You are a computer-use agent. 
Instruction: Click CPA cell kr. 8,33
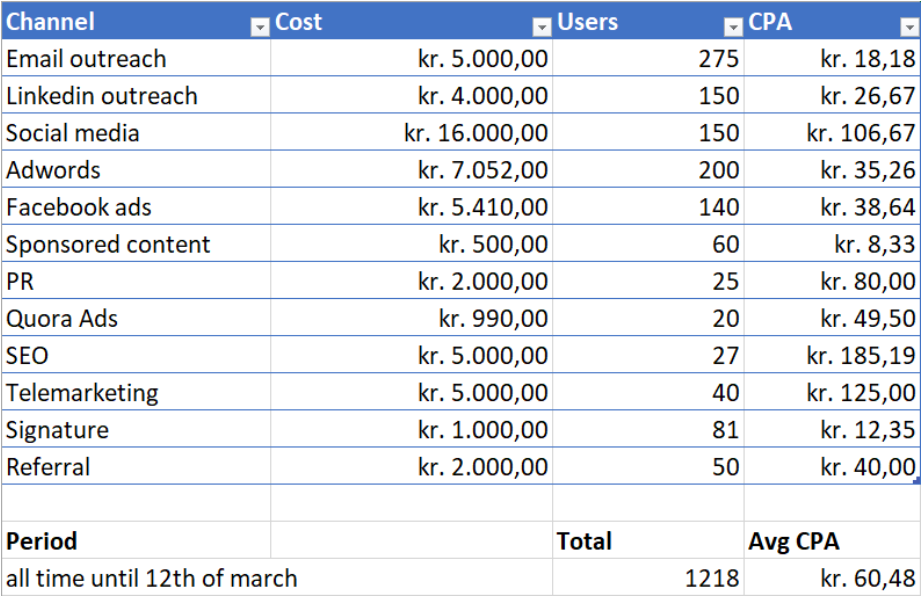[832, 244]
